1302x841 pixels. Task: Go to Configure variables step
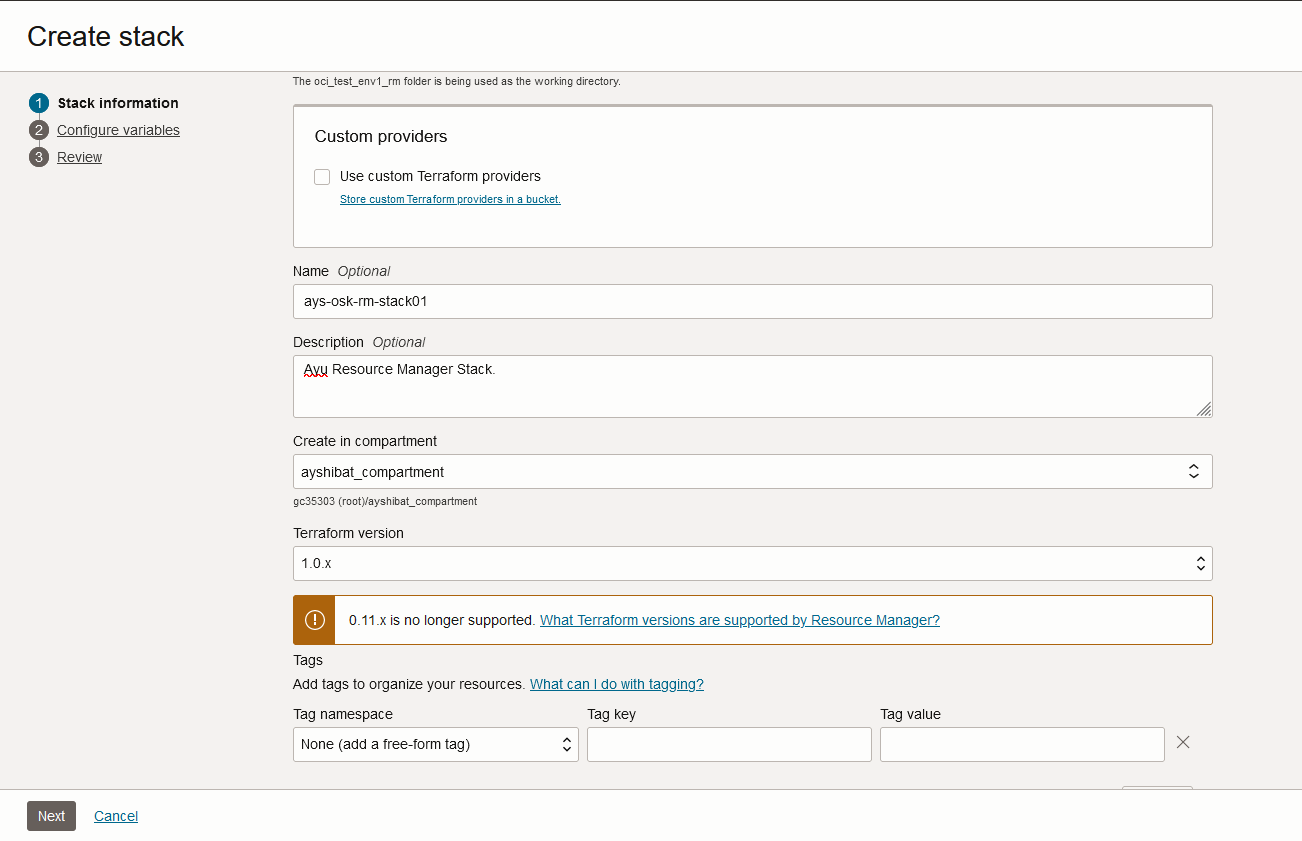coord(118,130)
